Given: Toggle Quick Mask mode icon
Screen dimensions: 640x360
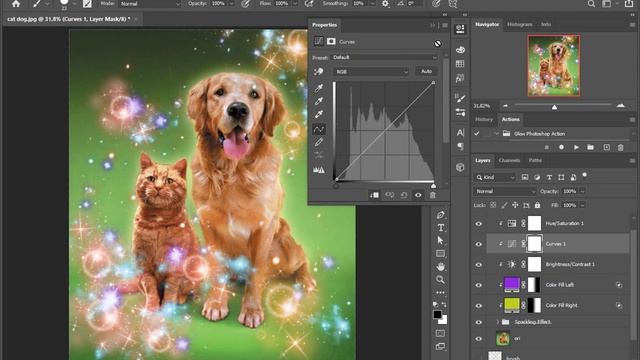Looking at the screenshot, I should (x=440, y=333).
